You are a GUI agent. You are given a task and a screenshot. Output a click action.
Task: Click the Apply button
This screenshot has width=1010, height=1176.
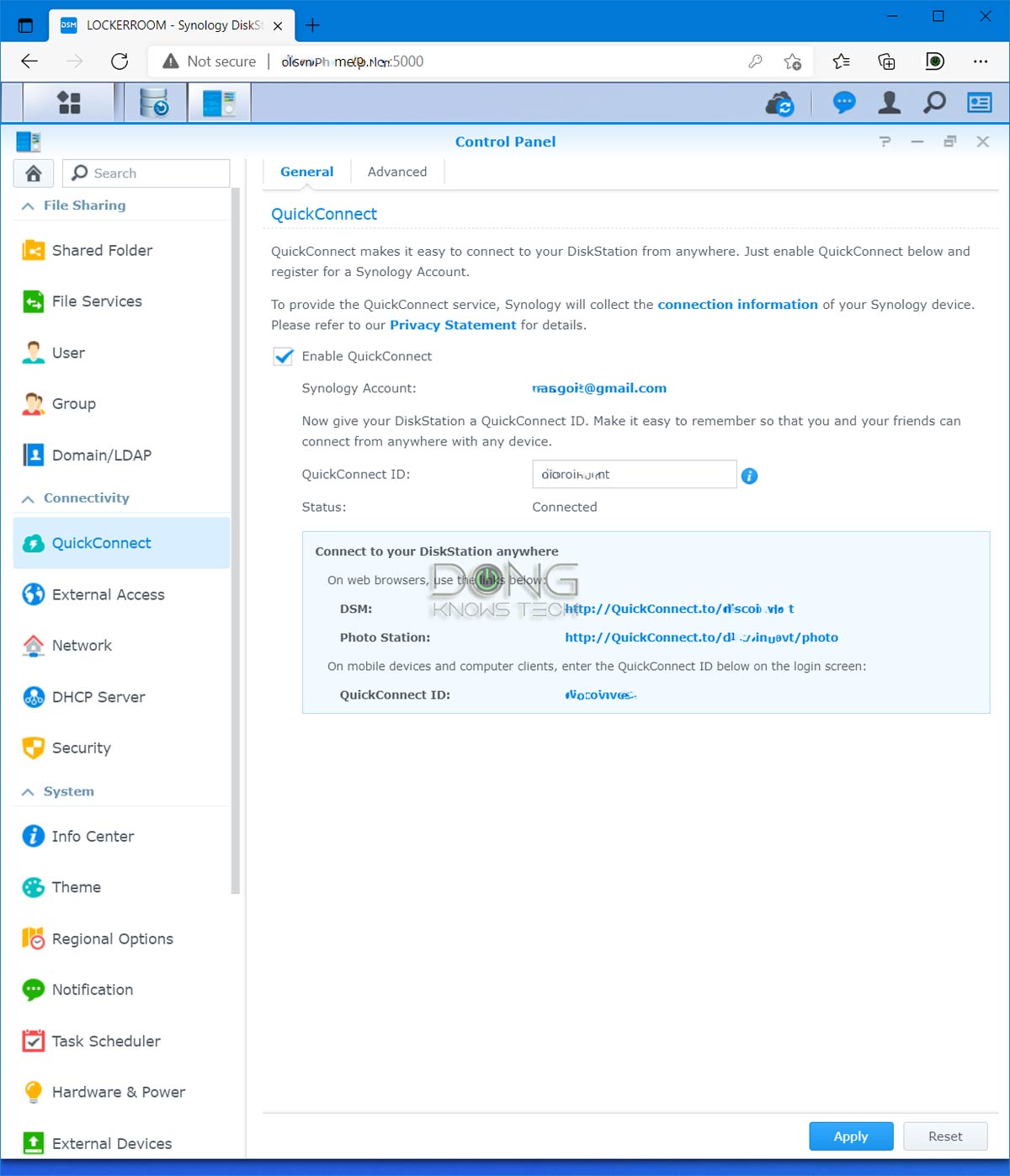(851, 1136)
